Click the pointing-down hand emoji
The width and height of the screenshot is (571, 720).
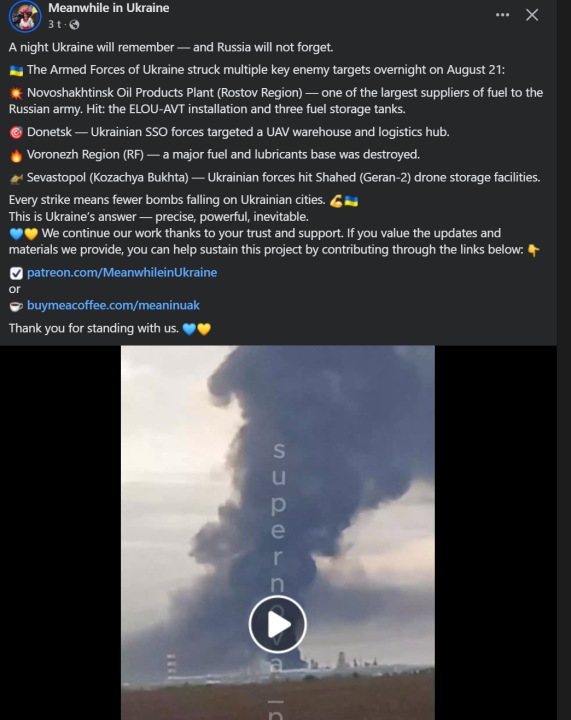coord(533,250)
